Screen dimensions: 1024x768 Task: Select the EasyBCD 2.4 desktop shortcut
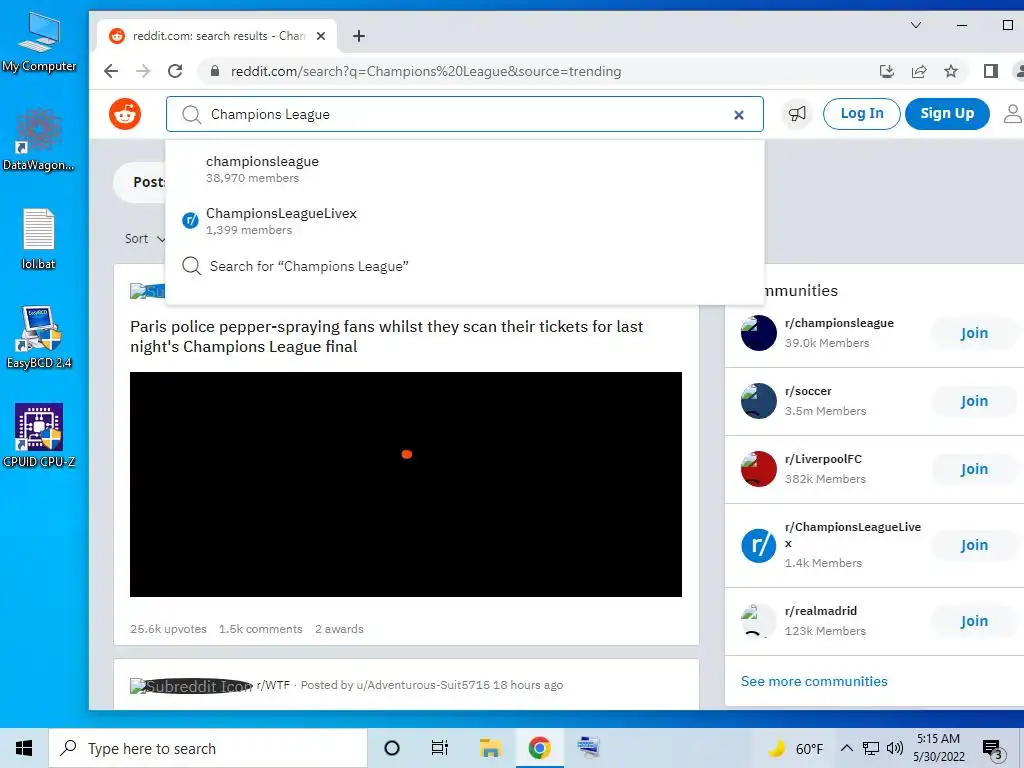(x=39, y=337)
